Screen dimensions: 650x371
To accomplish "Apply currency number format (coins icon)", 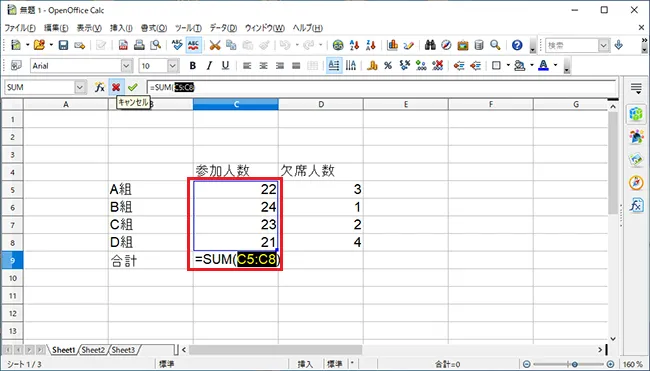I will click(372, 65).
